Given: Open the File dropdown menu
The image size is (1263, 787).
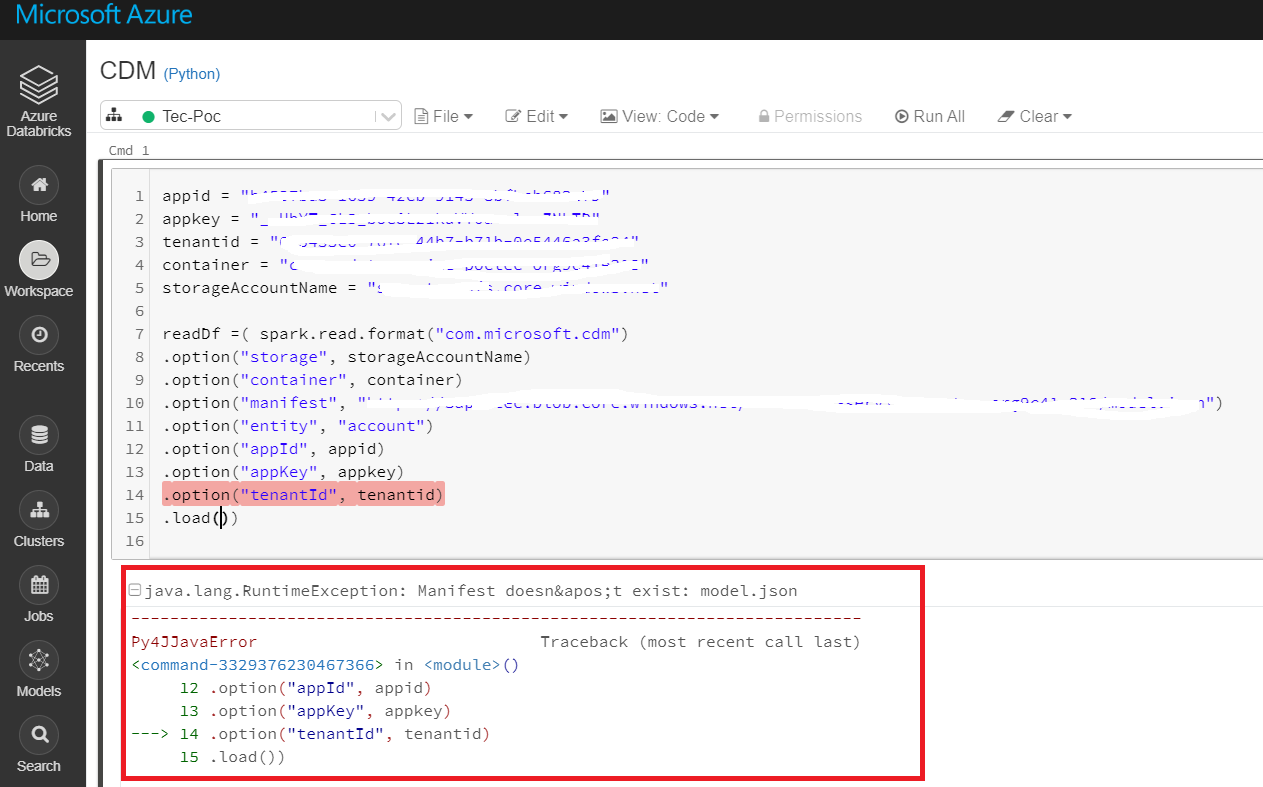Looking at the screenshot, I should click(x=443, y=116).
